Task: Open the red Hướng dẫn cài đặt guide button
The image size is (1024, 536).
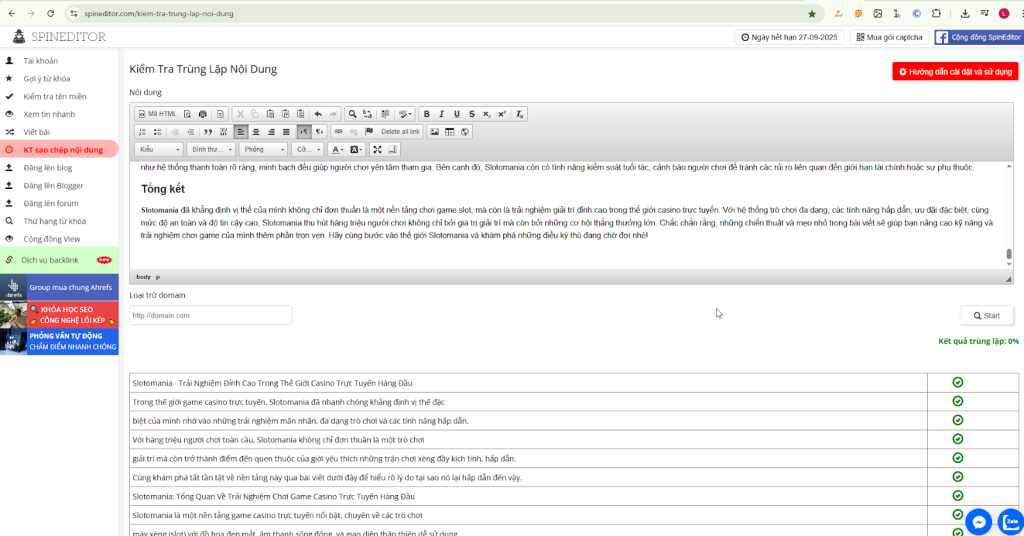Action: tap(955, 72)
